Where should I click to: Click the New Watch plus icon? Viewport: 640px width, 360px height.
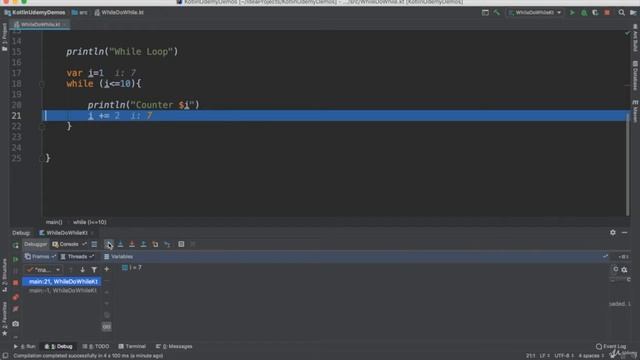pyautogui.click(x=107, y=269)
